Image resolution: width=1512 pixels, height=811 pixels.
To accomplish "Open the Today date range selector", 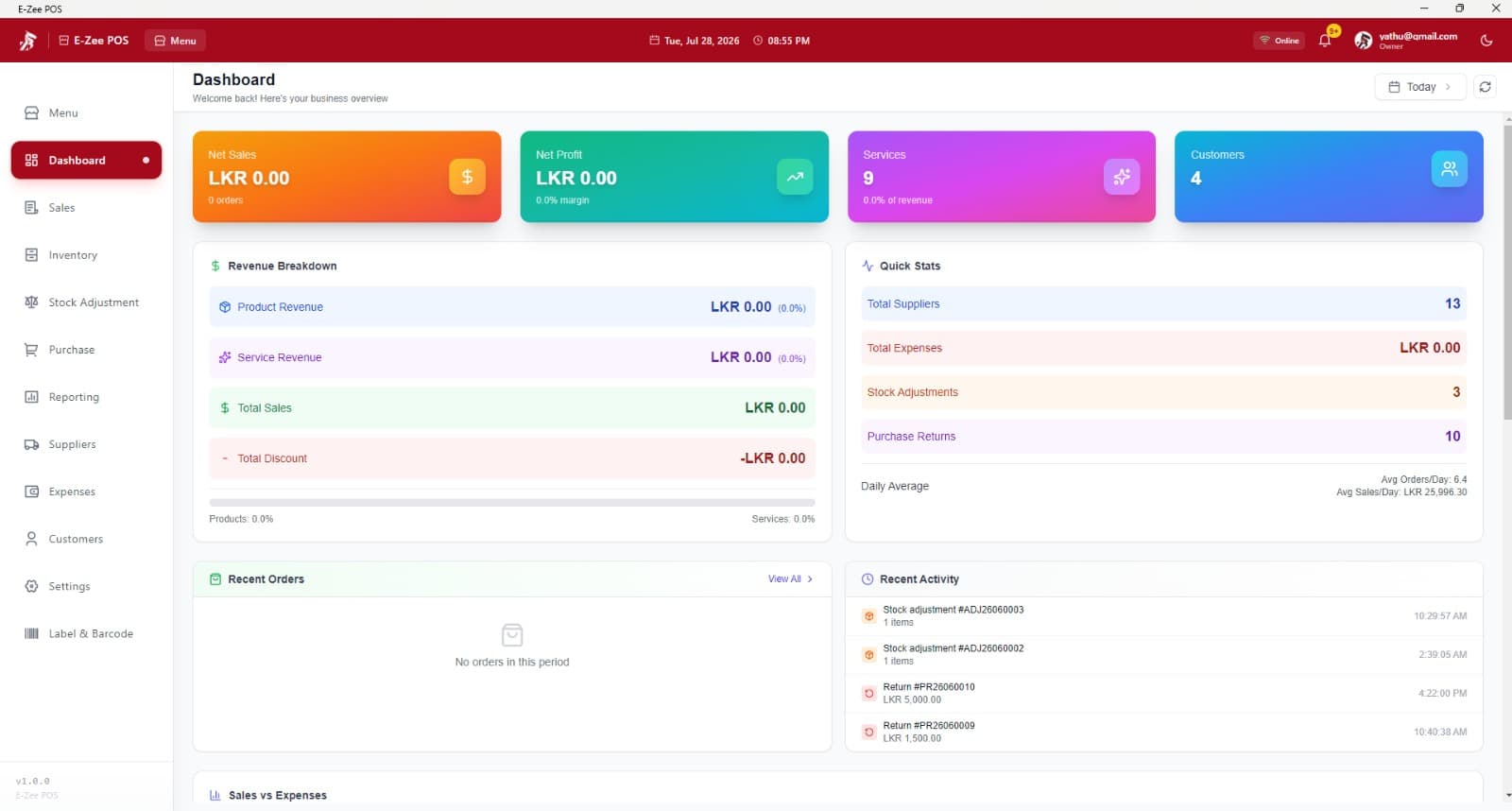I will point(1420,87).
